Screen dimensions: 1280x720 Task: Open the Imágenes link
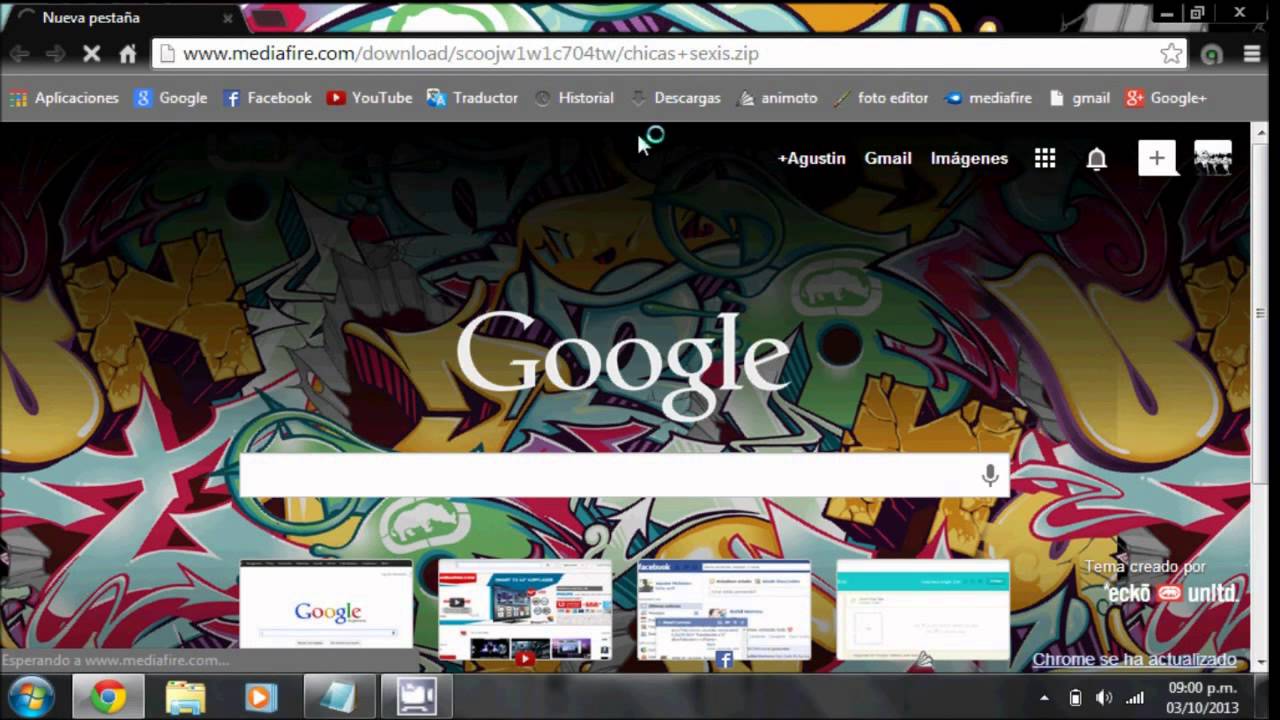pos(969,158)
